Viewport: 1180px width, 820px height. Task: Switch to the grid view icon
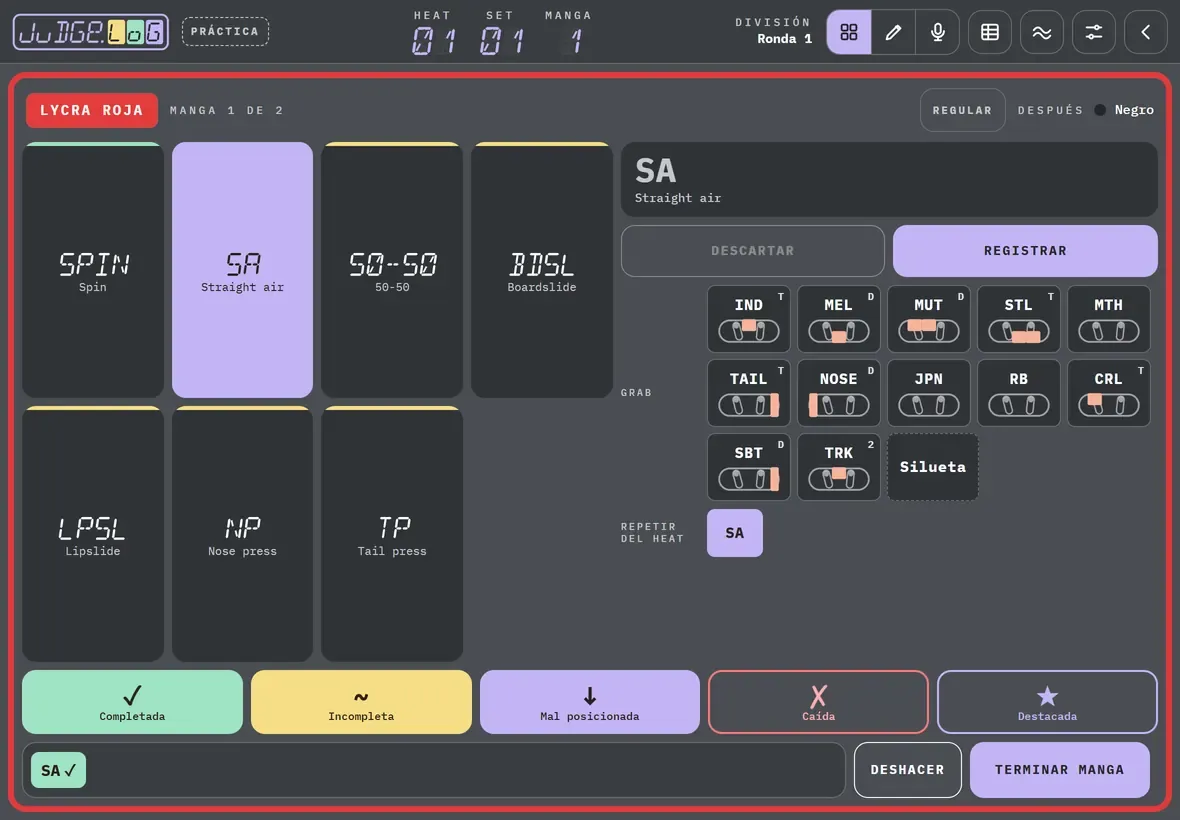coord(849,32)
